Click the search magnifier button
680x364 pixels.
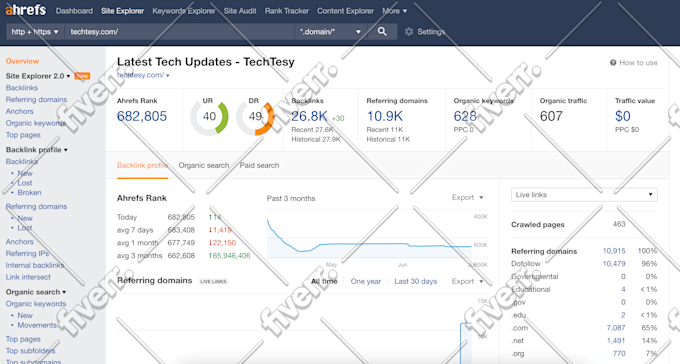point(382,32)
